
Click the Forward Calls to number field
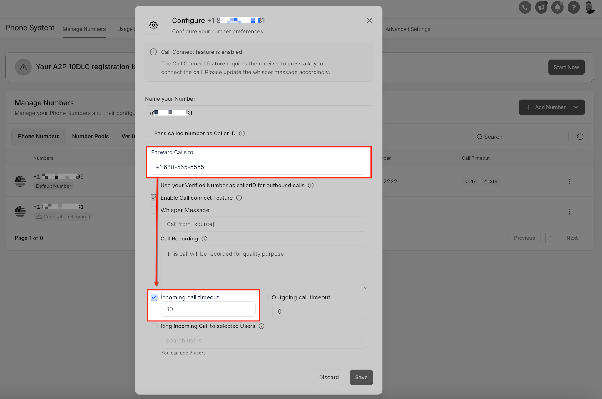(258, 167)
